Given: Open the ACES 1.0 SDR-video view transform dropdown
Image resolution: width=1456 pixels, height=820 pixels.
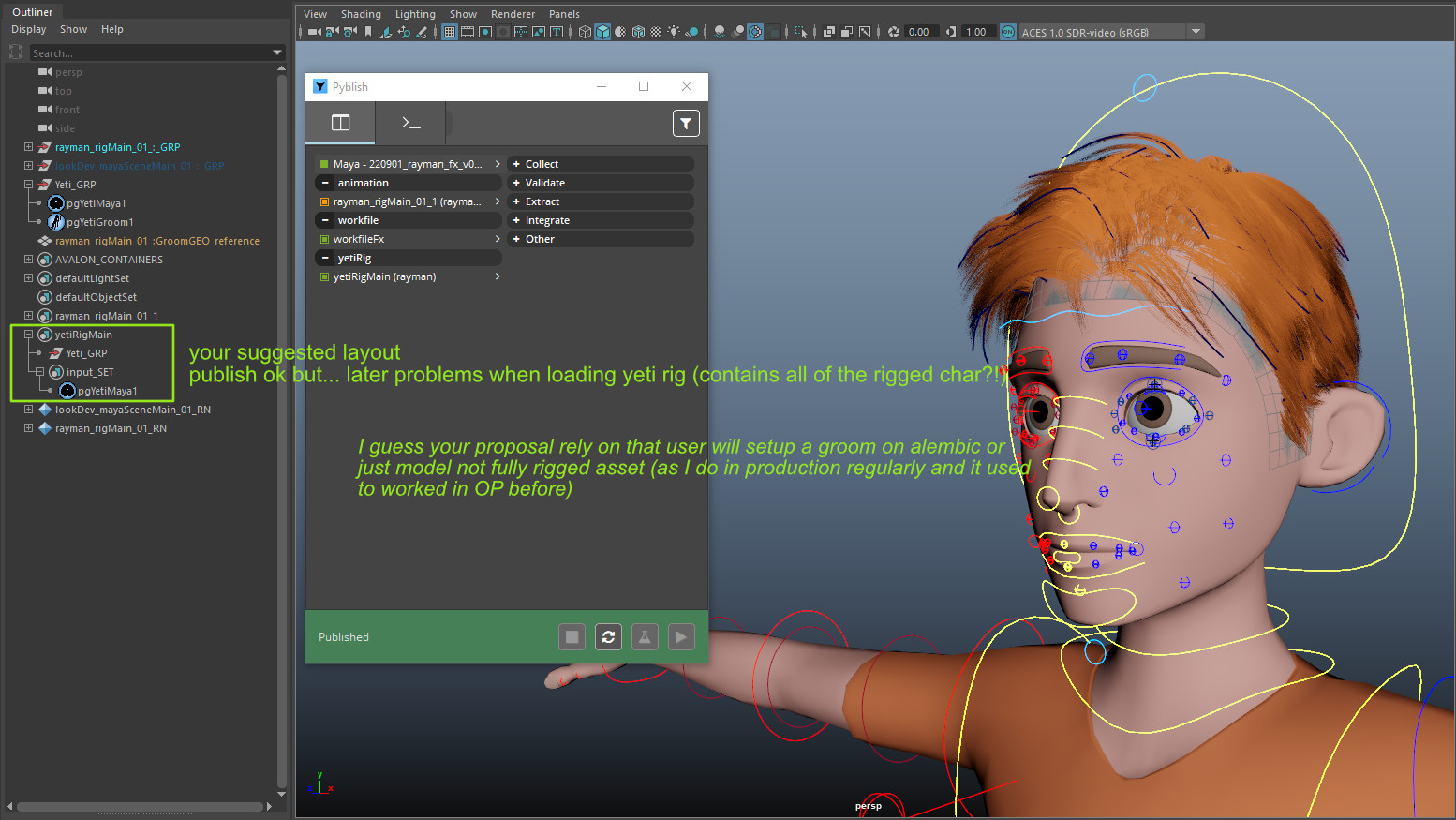Looking at the screenshot, I should (x=1111, y=32).
